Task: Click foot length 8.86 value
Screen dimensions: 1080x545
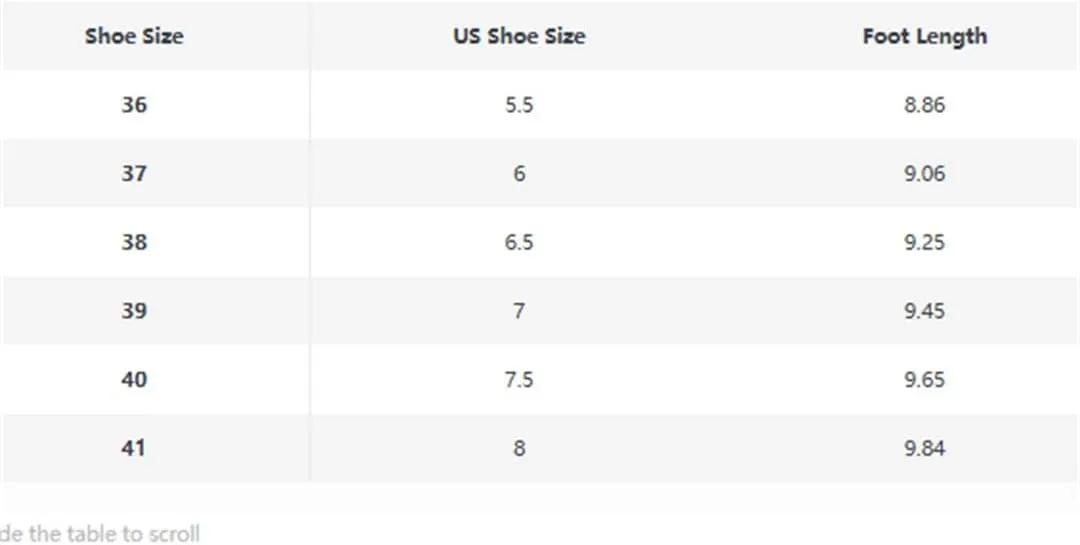Action: pos(925,105)
